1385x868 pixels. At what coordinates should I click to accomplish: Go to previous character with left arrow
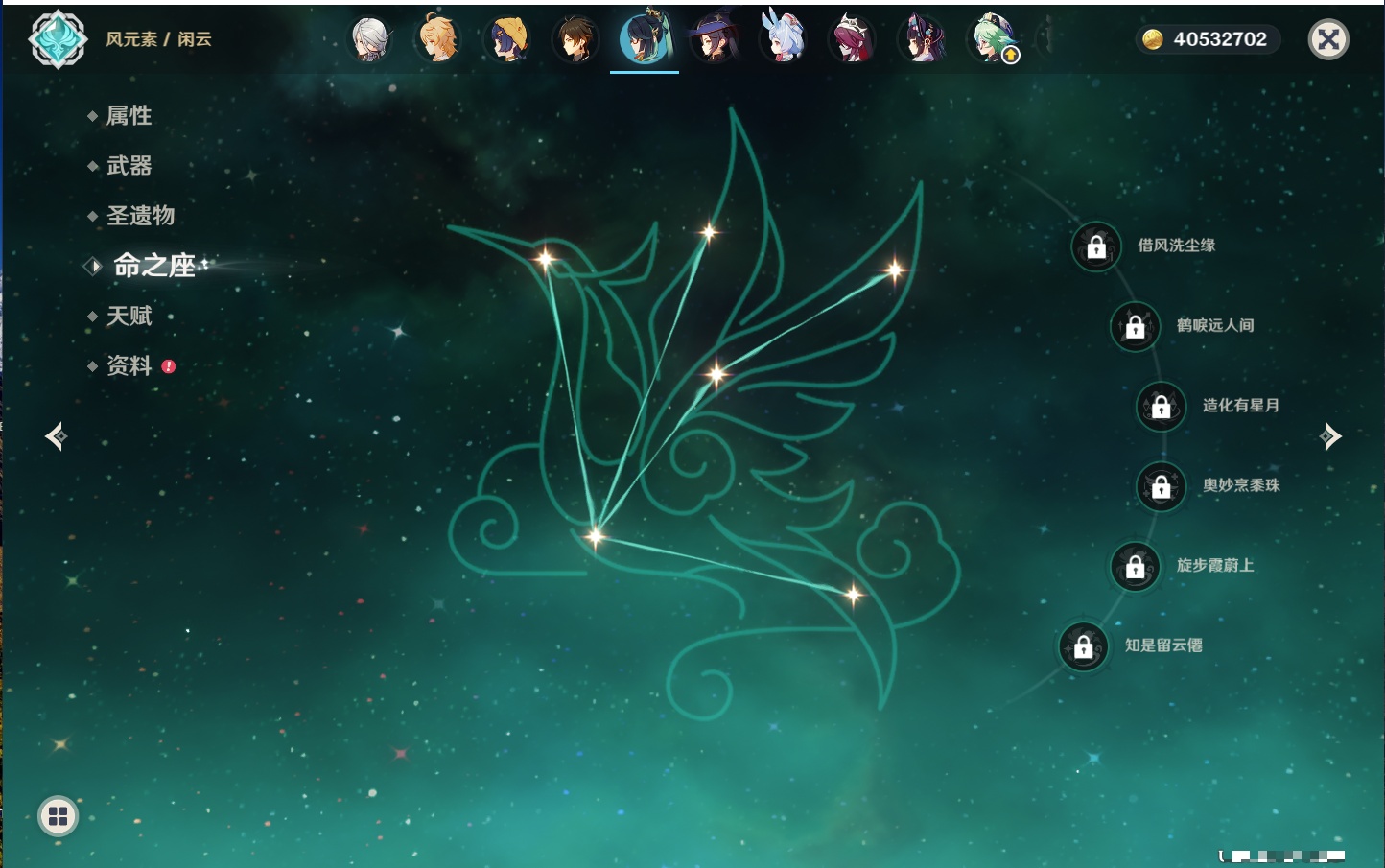[56, 436]
